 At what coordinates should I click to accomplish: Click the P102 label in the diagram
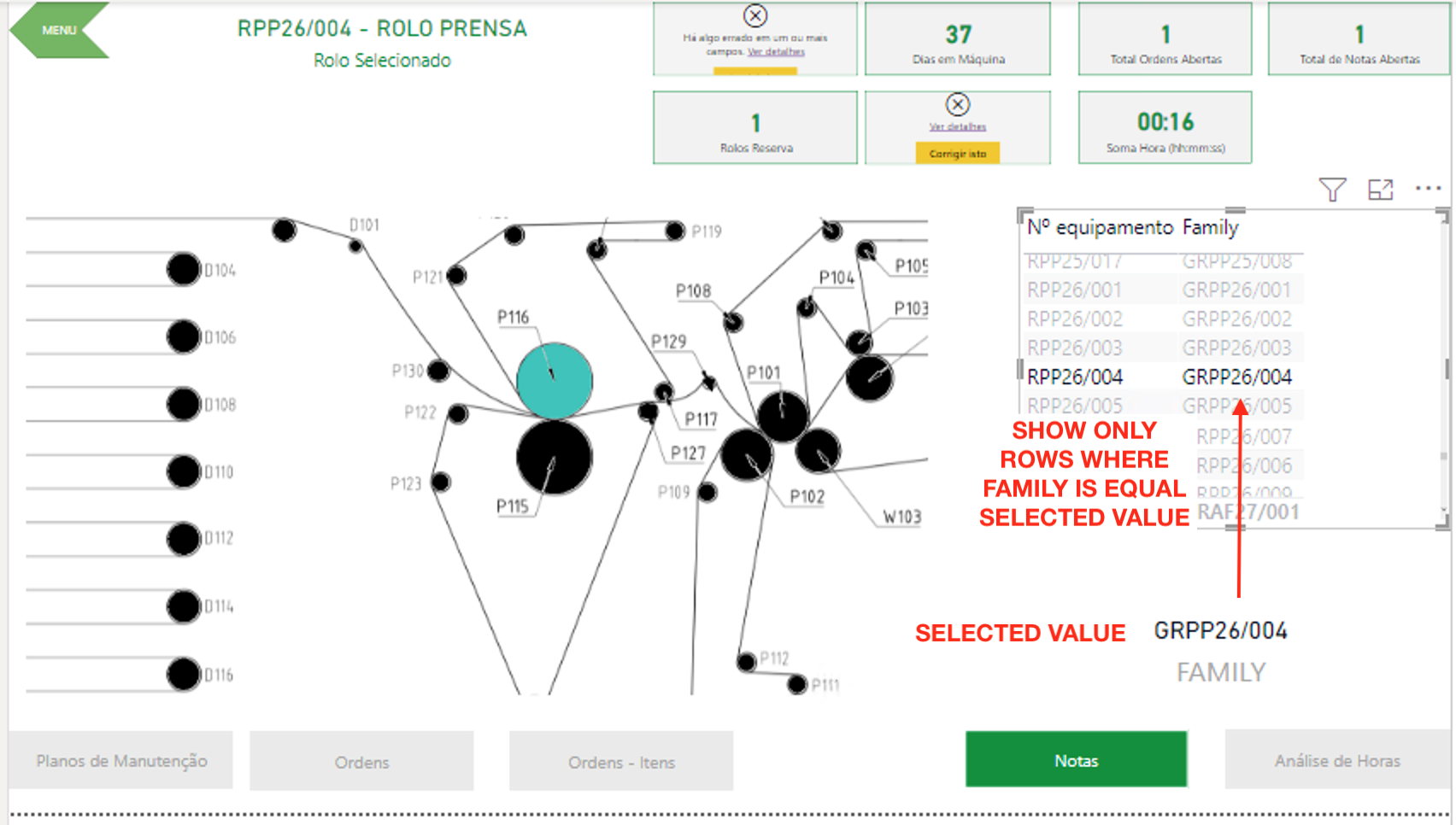coord(807,496)
